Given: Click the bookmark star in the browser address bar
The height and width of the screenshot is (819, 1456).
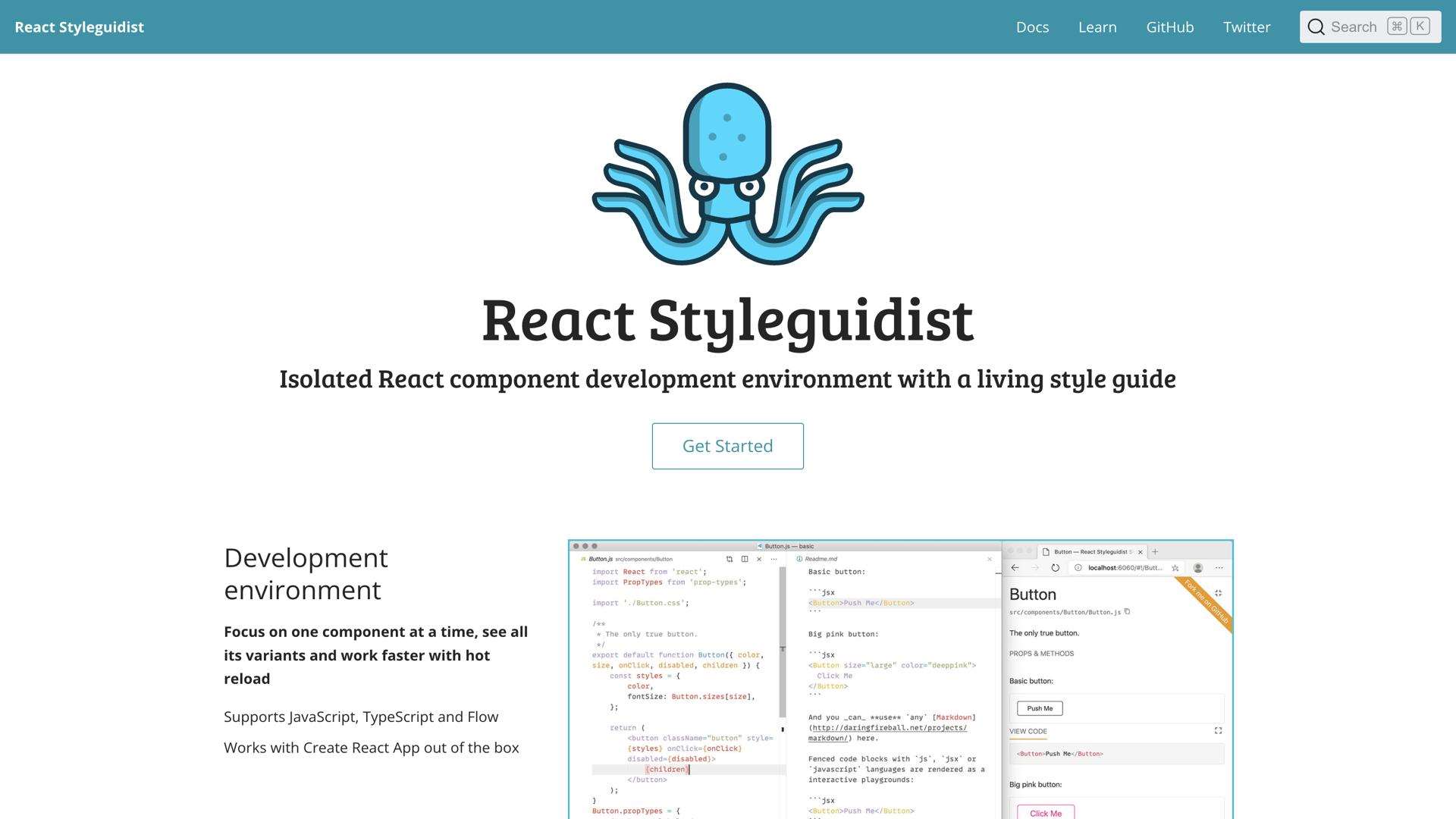Looking at the screenshot, I should point(1175,568).
